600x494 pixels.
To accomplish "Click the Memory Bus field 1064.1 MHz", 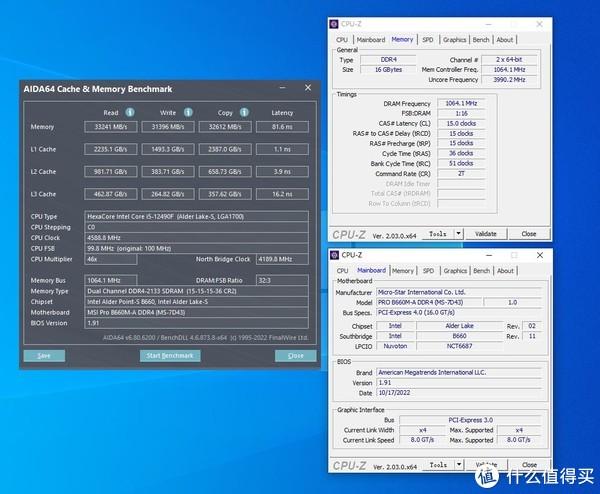I will coord(111,280).
